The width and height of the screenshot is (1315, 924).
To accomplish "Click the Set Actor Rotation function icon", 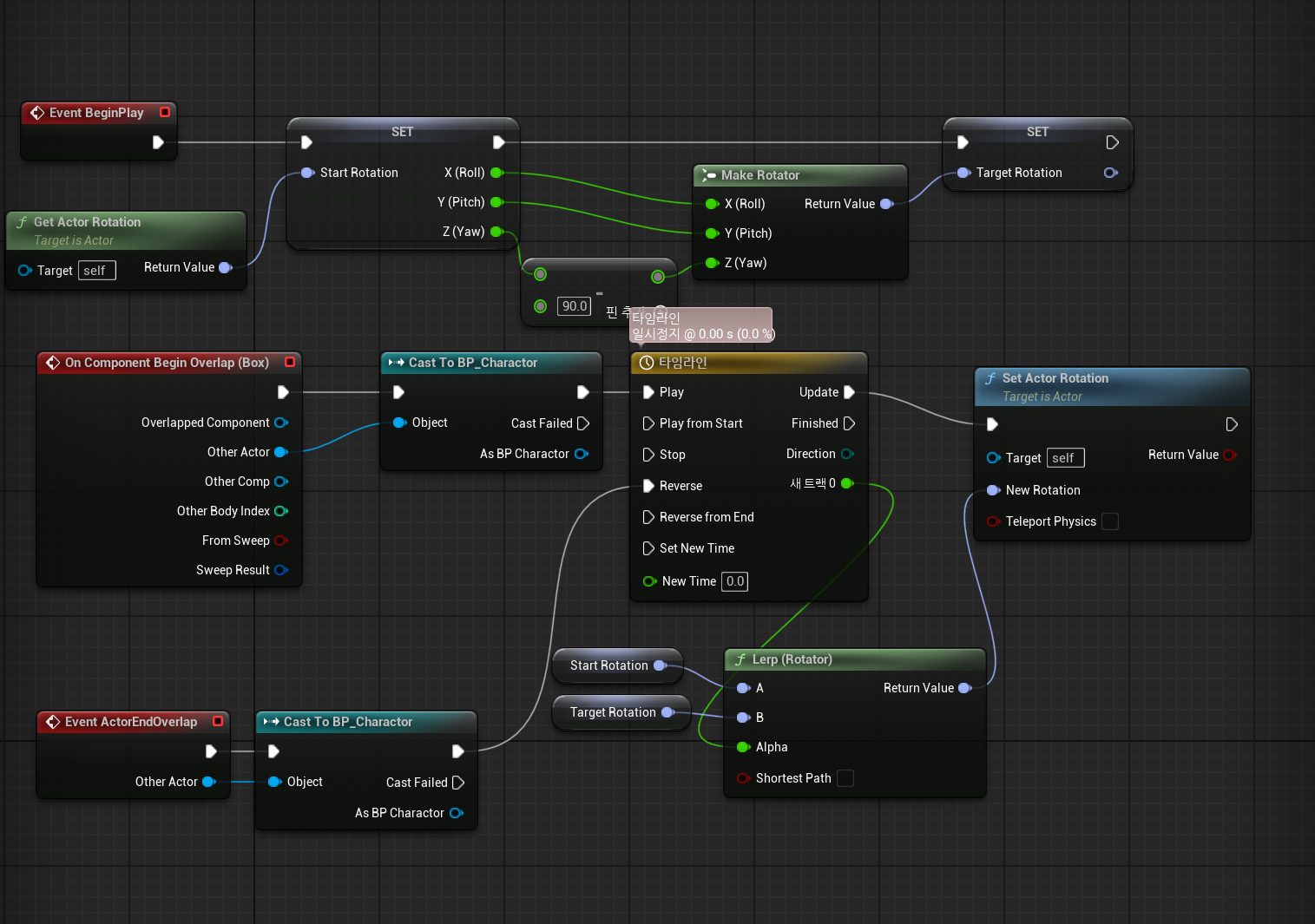I will pos(990,378).
